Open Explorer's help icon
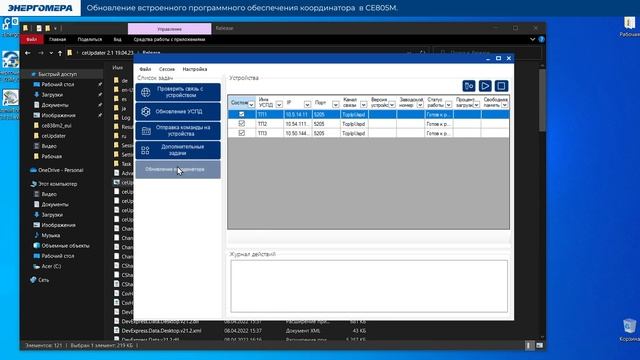Image resolution: width=640 pixels, height=360 pixels. coord(541,40)
